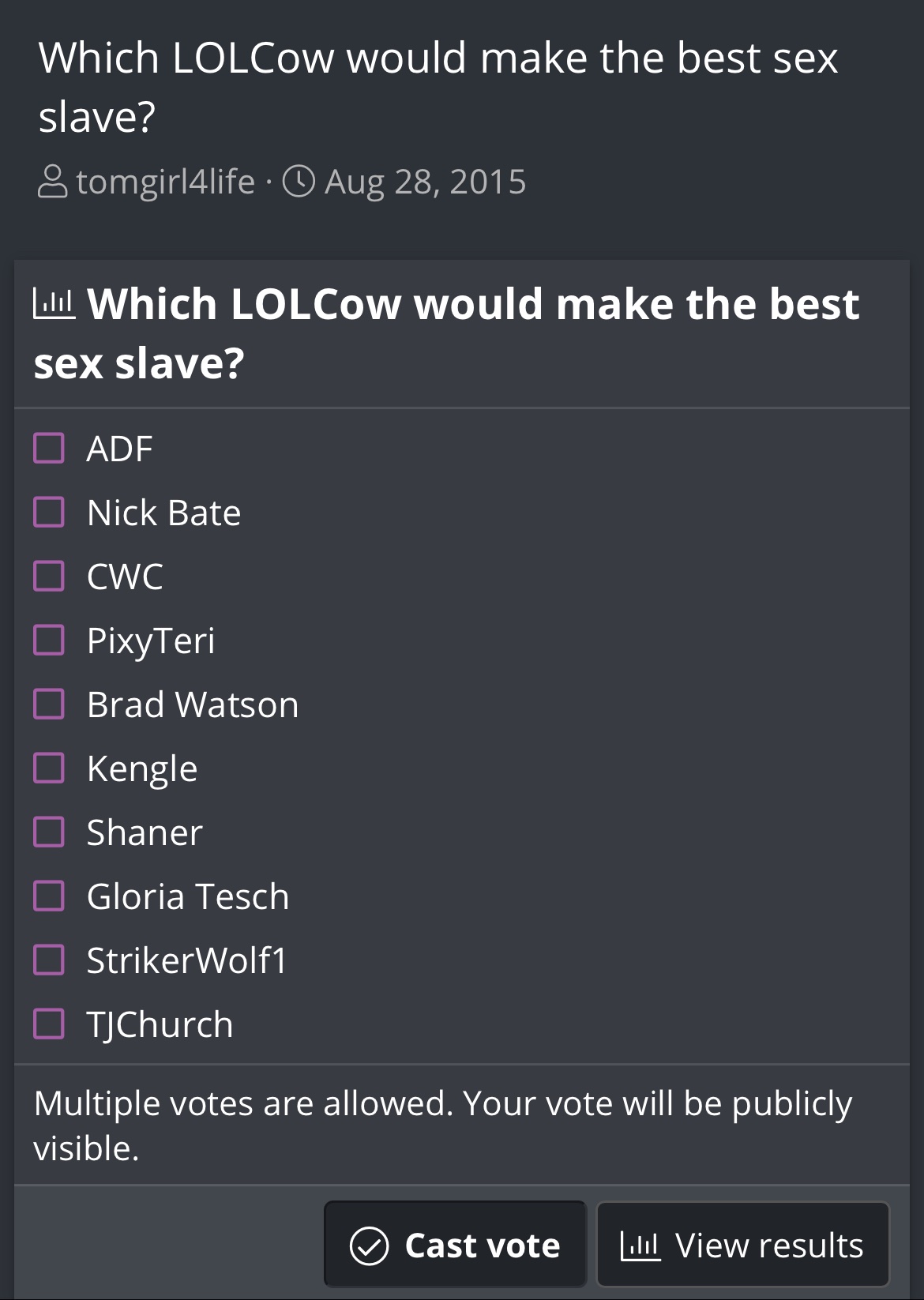
Task: Tick the Shaner option checkbox
Action: 49,832
